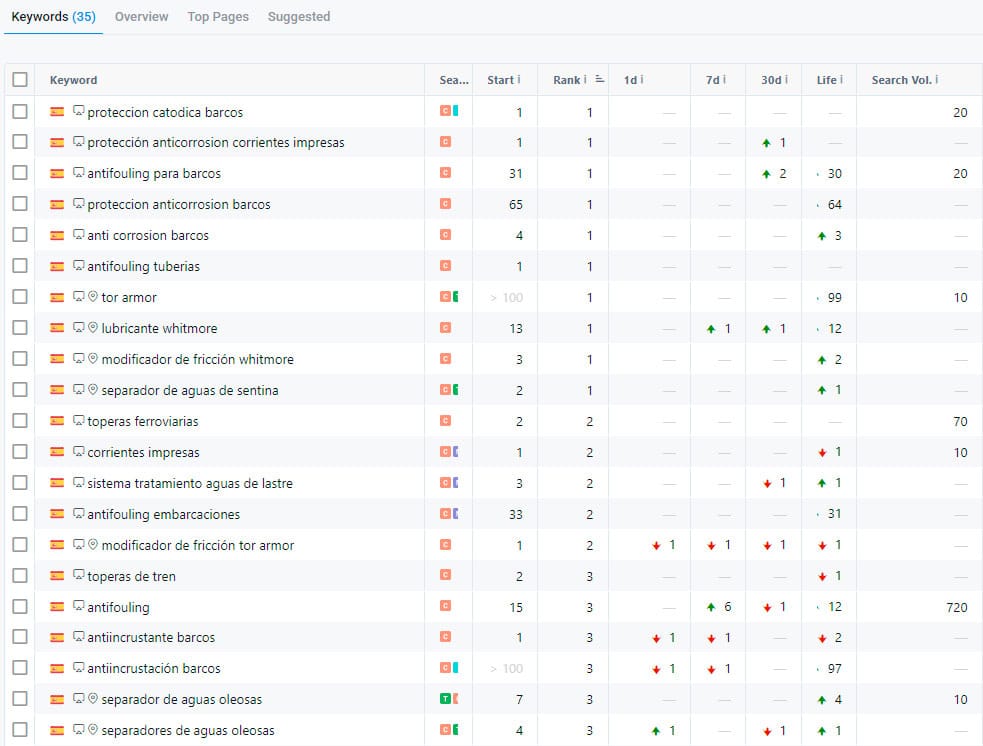Sort by the Start column header
This screenshot has width=983, height=746.
[500, 80]
